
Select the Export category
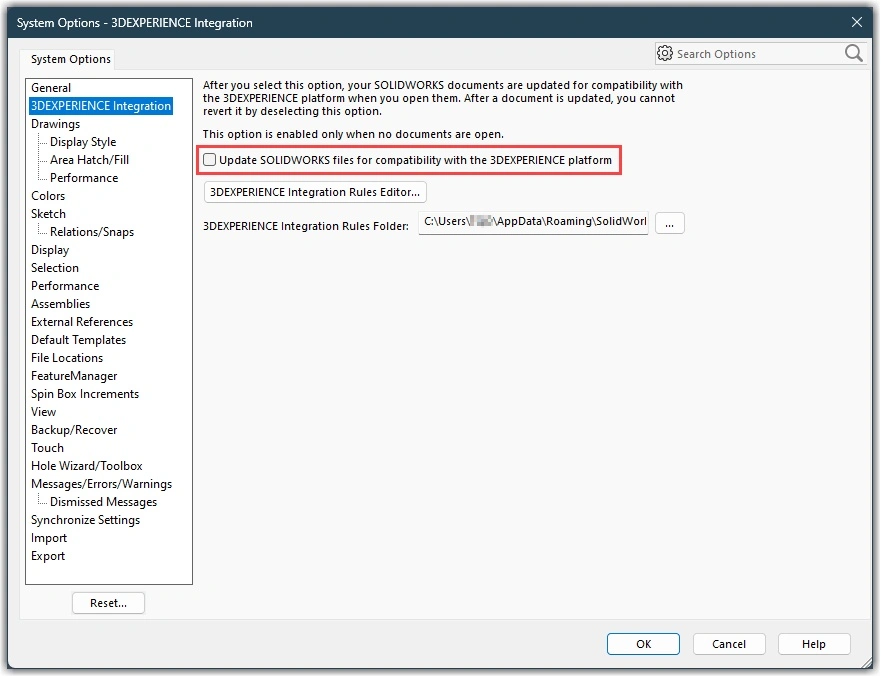[48, 556]
